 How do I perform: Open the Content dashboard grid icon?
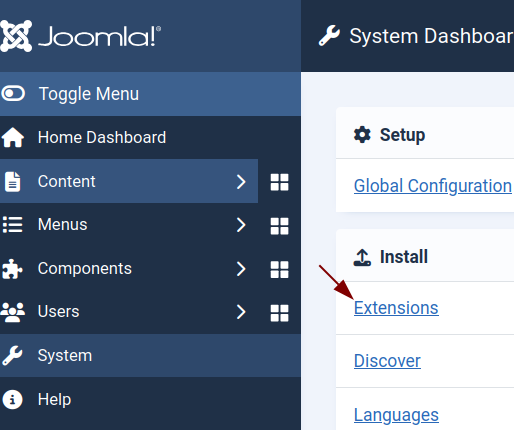pyautogui.click(x=279, y=182)
